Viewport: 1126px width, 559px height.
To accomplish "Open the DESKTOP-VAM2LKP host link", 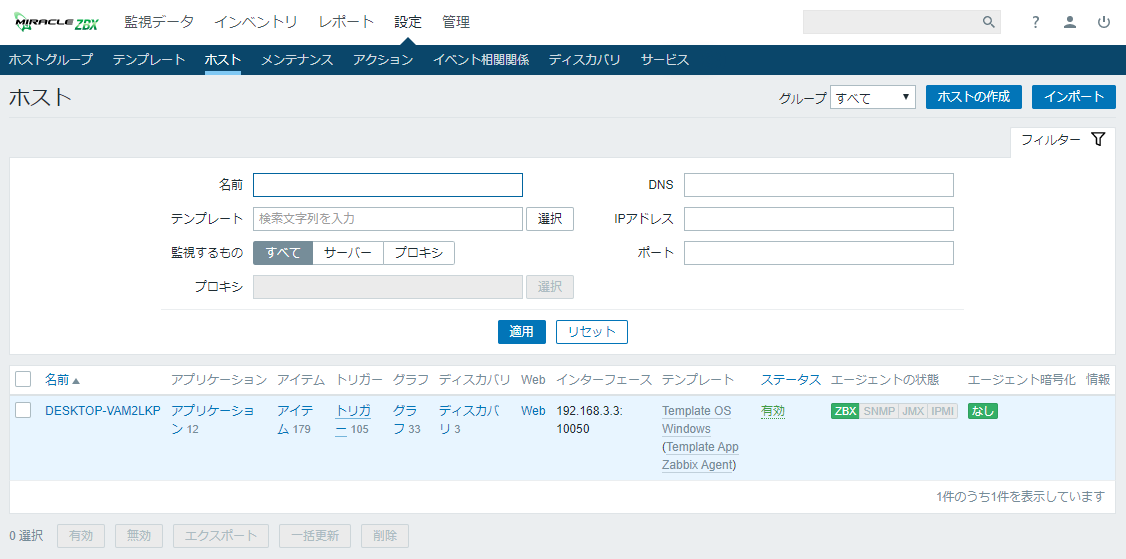I will tap(102, 411).
